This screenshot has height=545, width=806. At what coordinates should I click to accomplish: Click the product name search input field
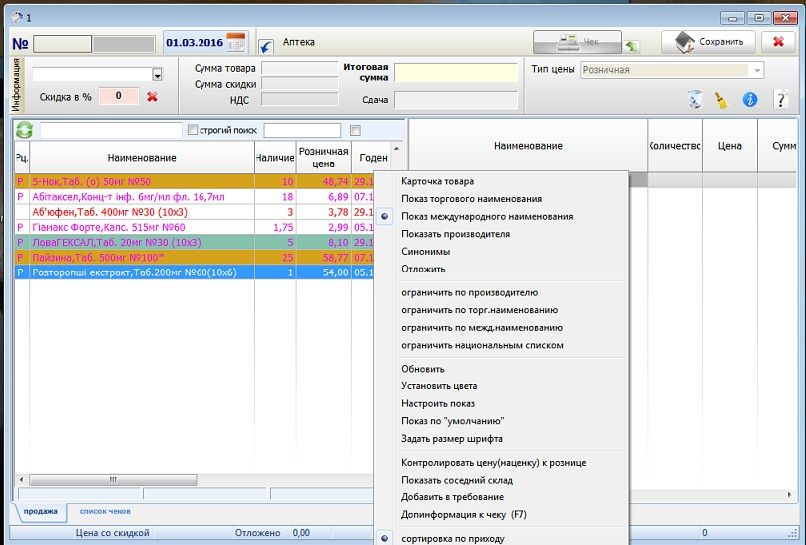110,130
